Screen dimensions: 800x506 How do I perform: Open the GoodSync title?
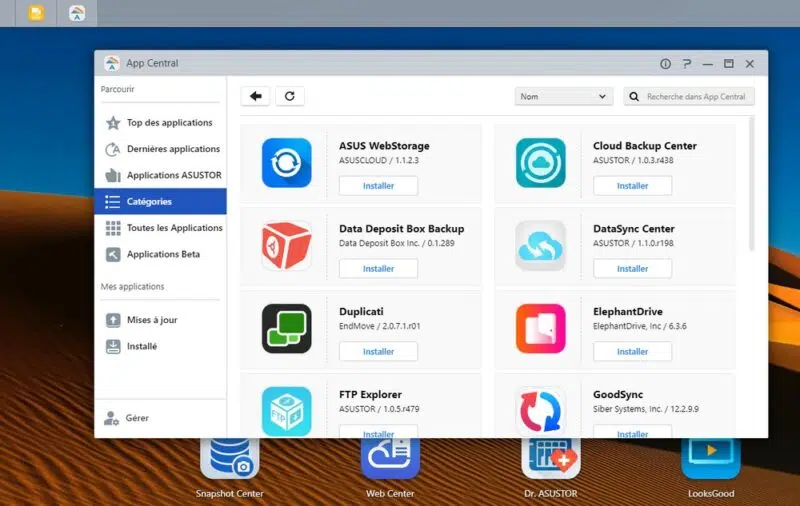coord(618,395)
